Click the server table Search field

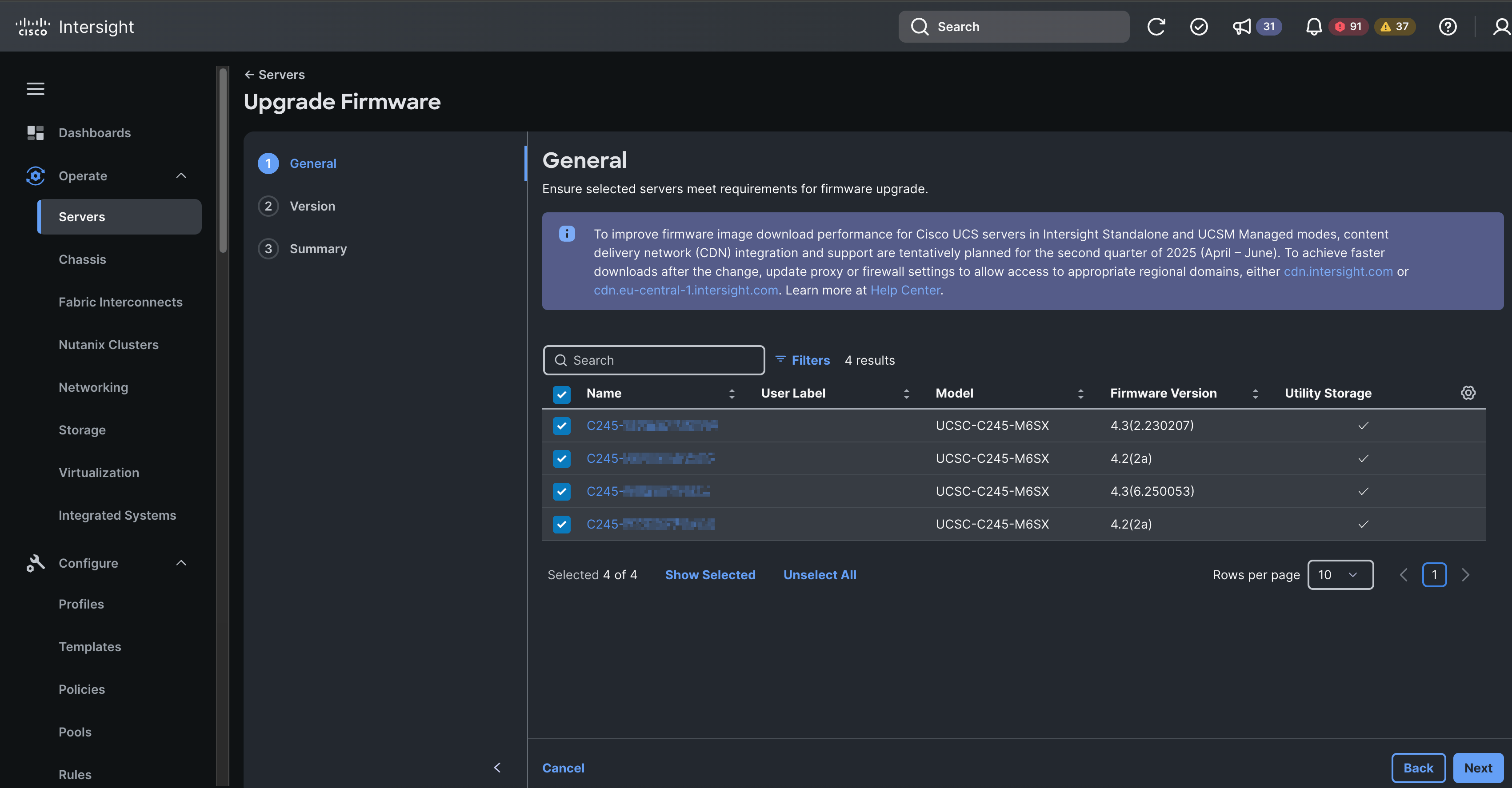point(654,360)
